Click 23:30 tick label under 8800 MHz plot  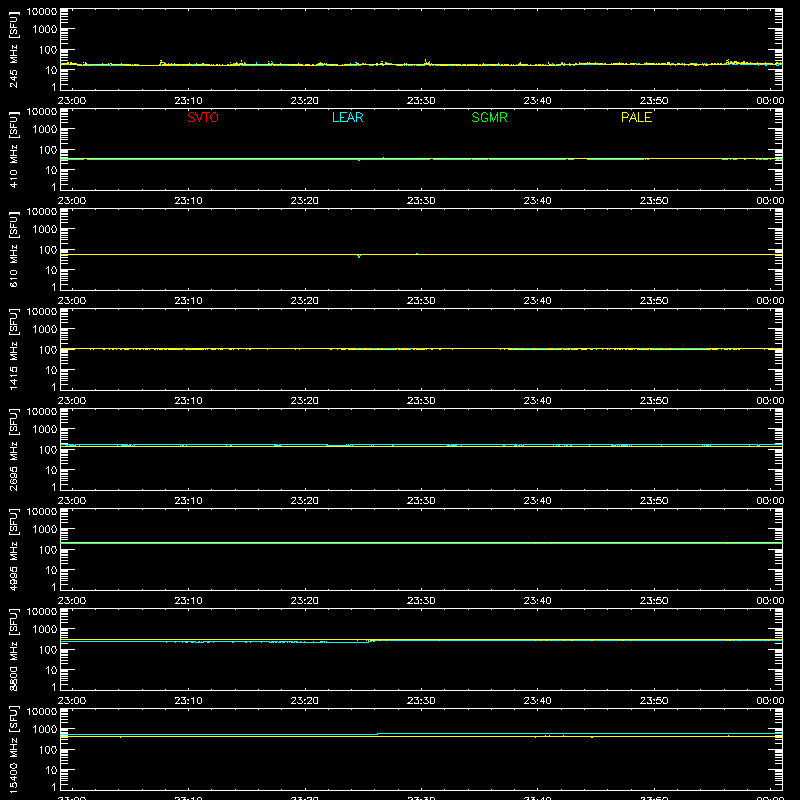pos(421,701)
